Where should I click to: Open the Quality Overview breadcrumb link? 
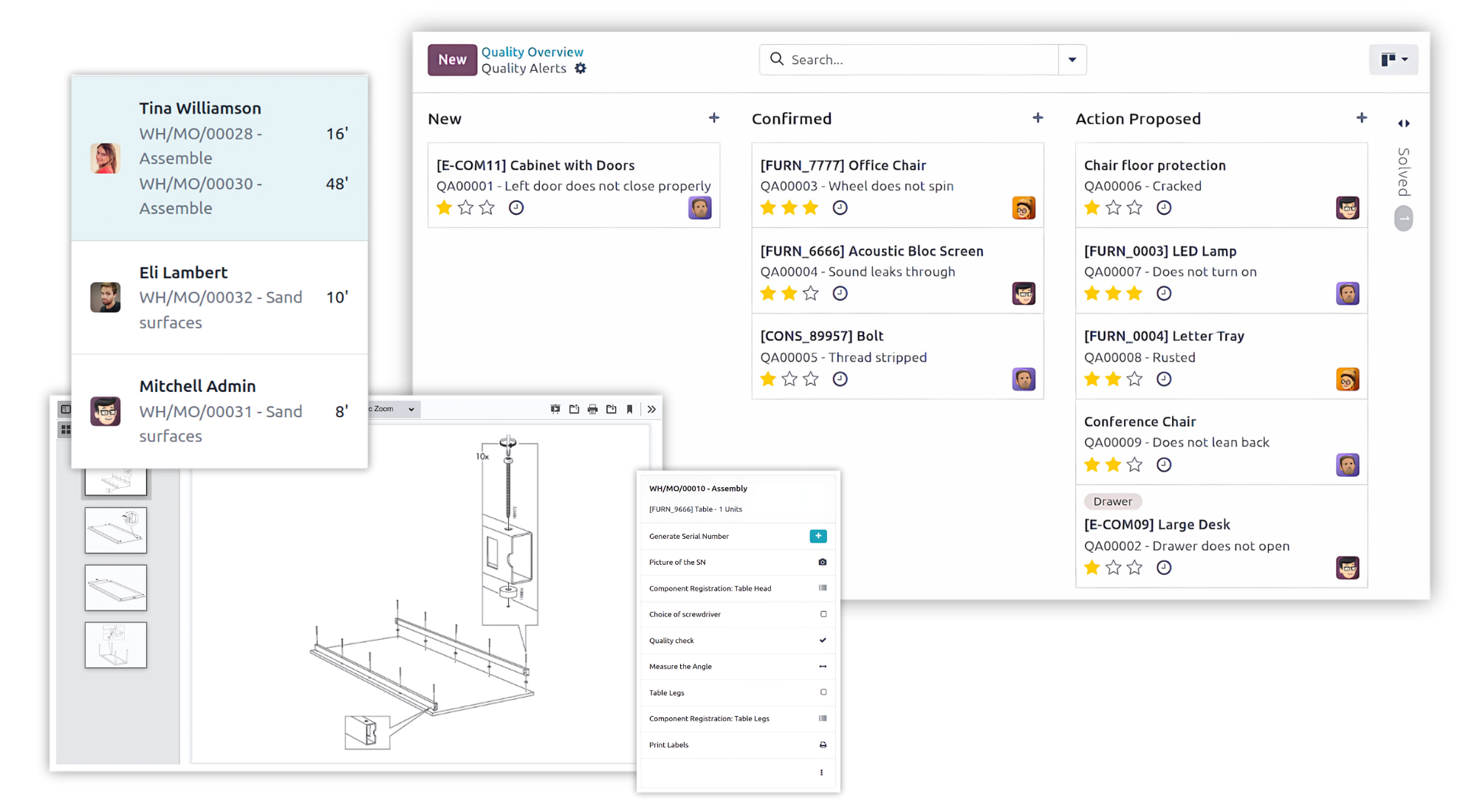532,52
